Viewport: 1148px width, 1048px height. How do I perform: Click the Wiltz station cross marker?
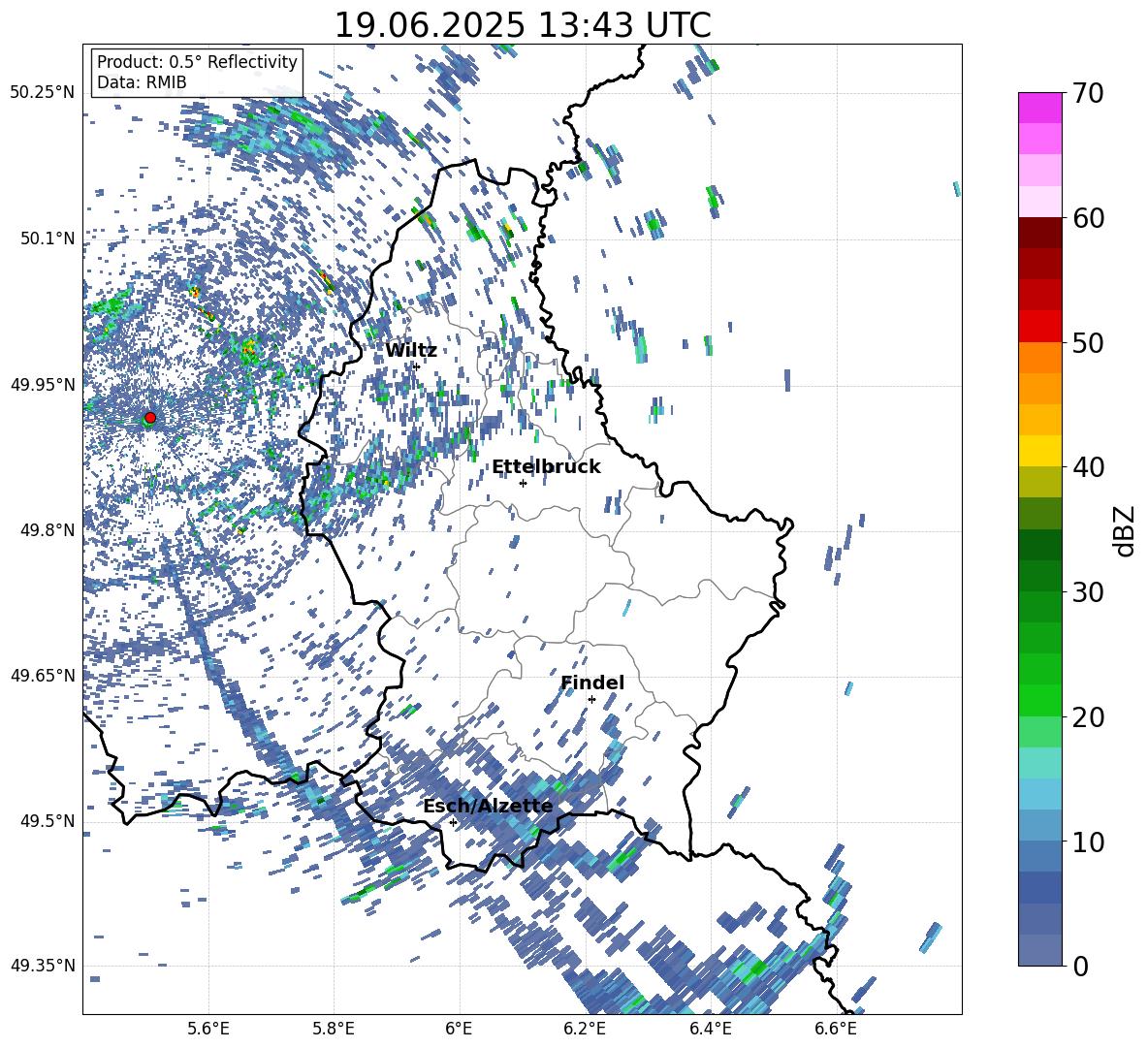[417, 366]
